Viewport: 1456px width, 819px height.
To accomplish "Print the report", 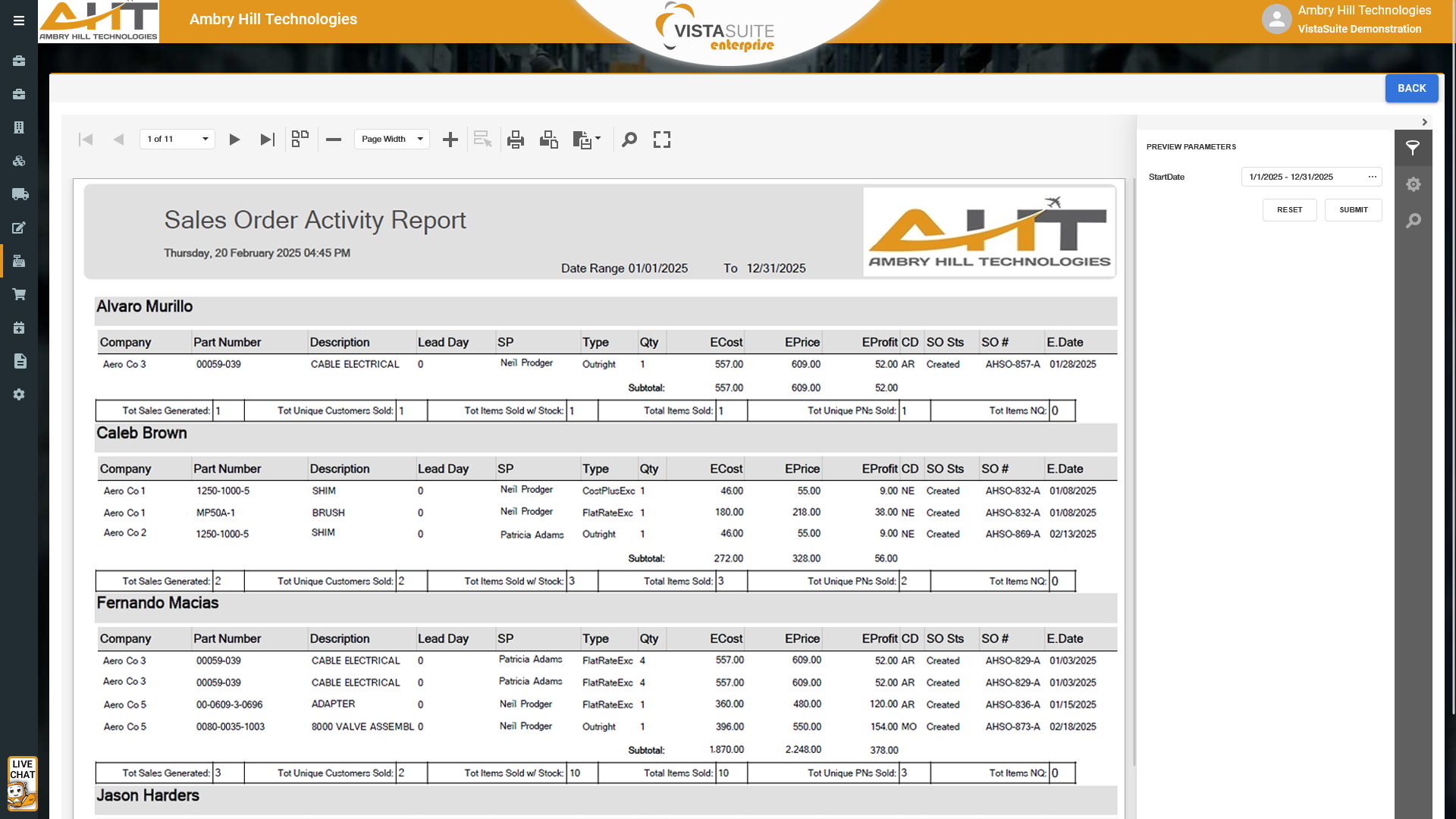I will pos(516,140).
